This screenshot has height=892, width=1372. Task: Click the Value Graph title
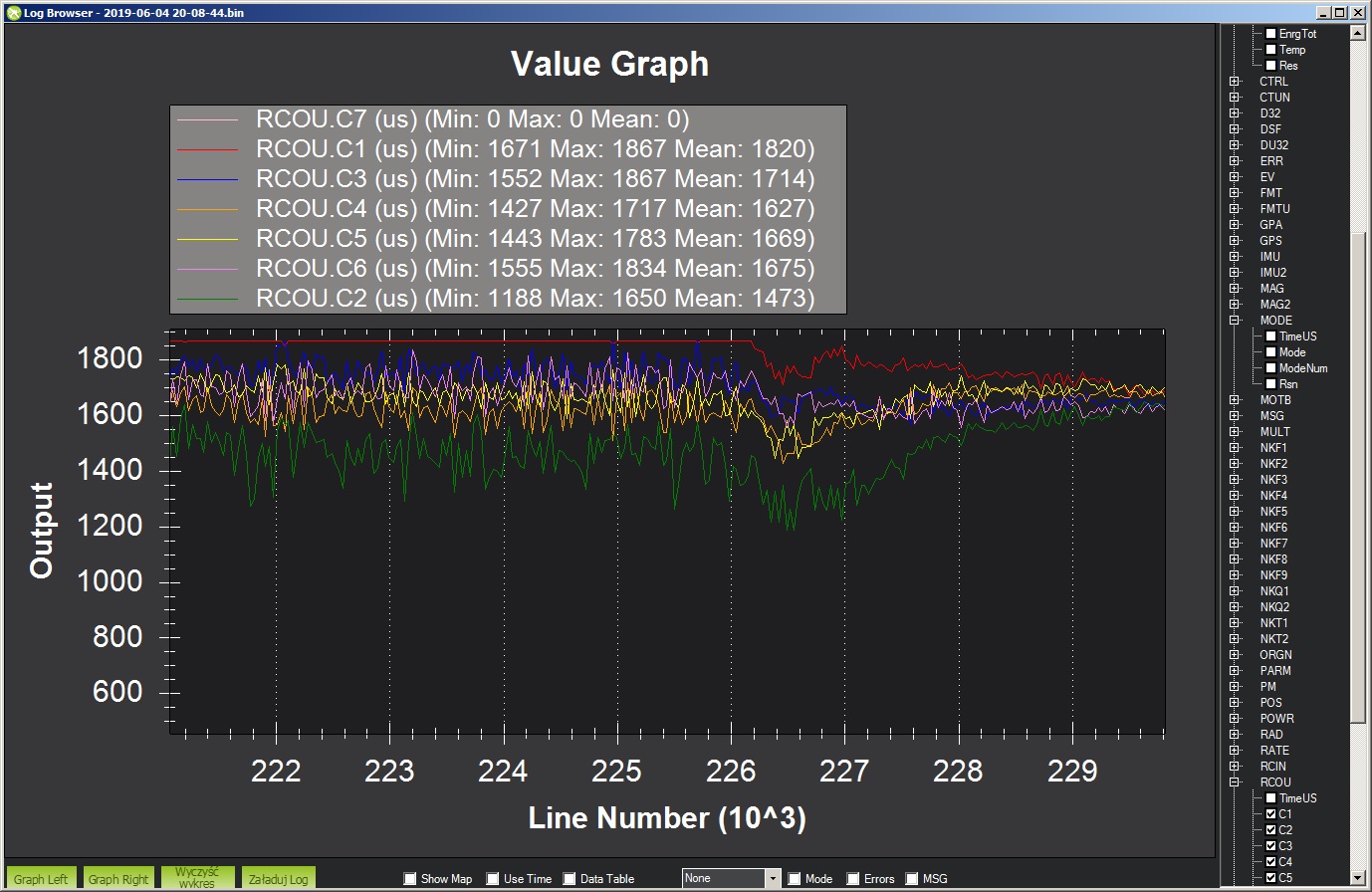(x=609, y=64)
